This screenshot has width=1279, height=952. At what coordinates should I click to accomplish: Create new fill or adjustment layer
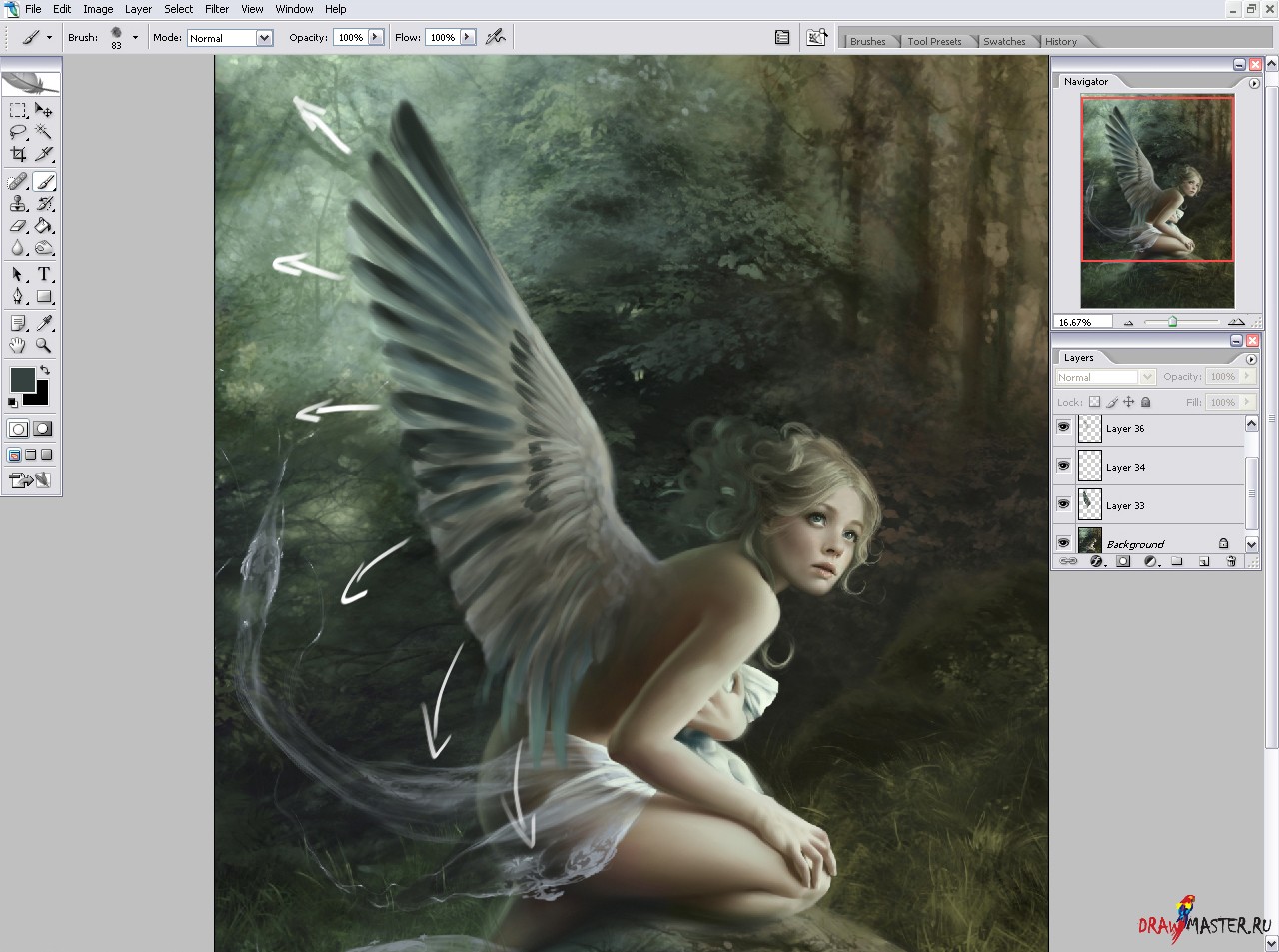(x=1150, y=561)
